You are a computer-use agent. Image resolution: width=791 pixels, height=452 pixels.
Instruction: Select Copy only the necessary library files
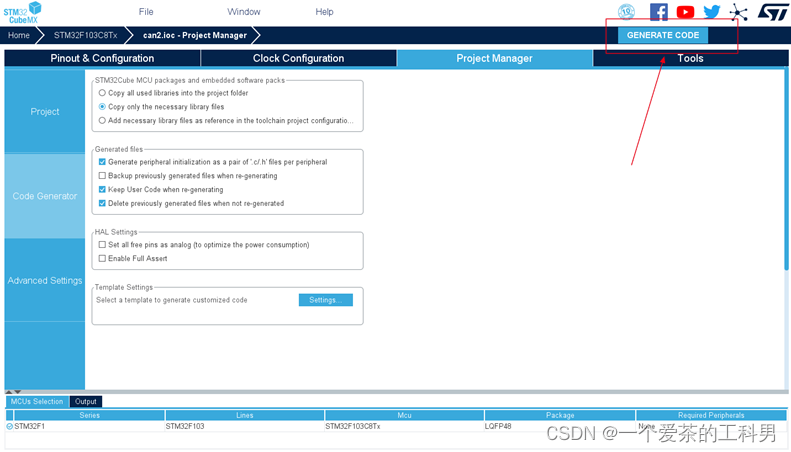pyautogui.click(x=102, y=106)
